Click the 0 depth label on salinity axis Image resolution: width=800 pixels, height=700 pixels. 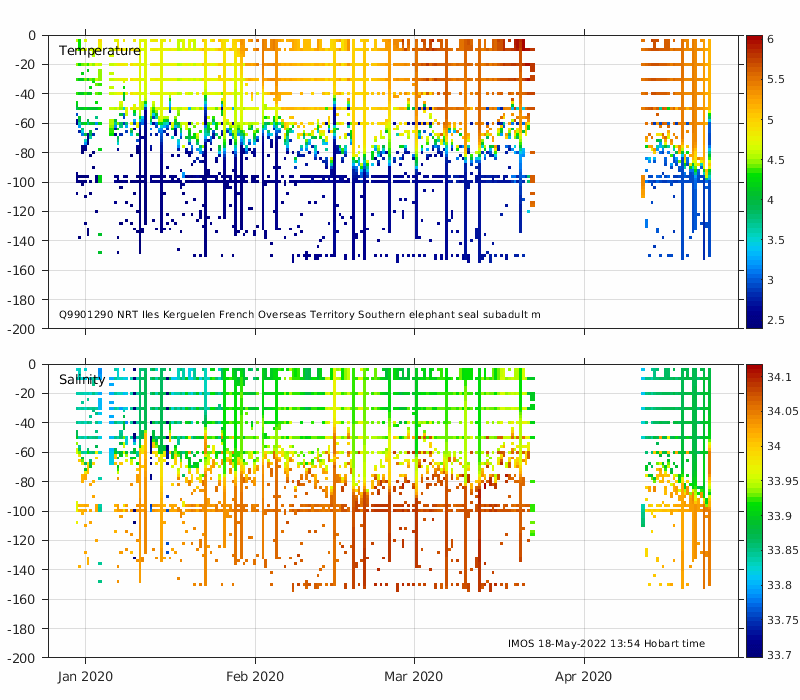coord(32,364)
